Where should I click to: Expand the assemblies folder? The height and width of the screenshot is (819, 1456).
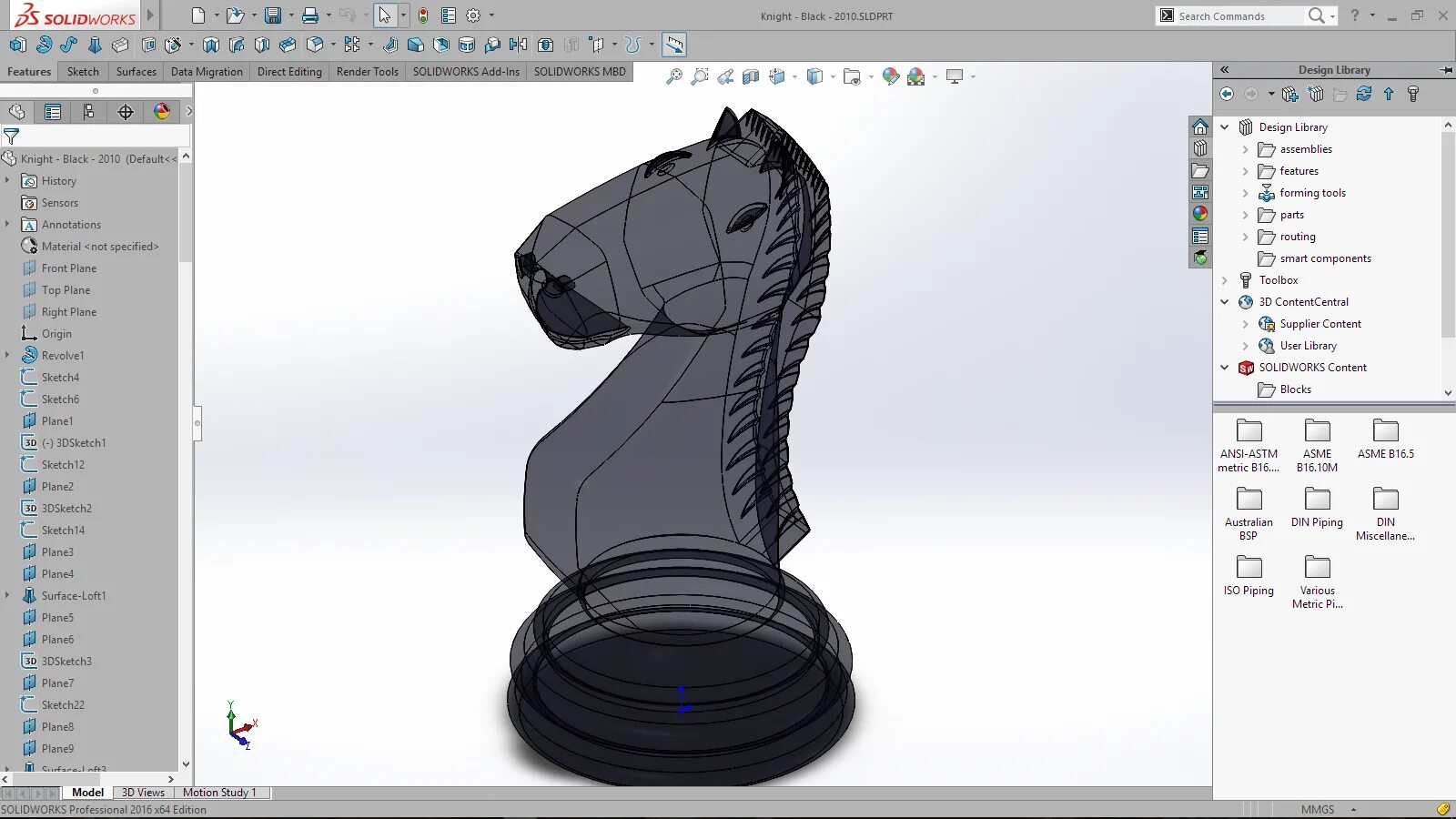click(1246, 149)
